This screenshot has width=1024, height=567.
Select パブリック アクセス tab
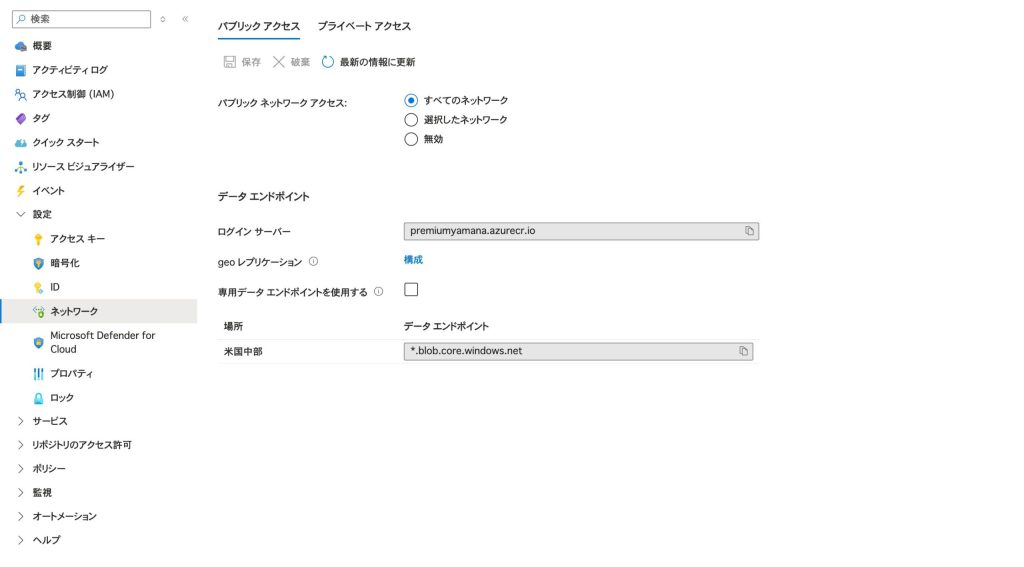(259, 26)
